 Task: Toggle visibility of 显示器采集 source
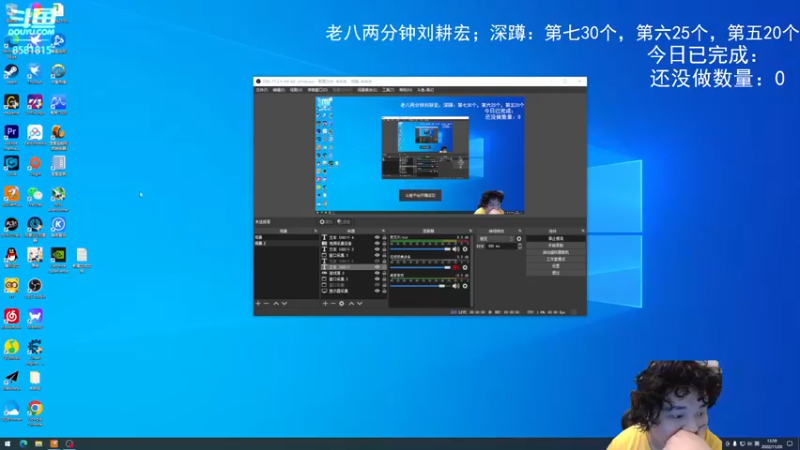click(377, 291)
